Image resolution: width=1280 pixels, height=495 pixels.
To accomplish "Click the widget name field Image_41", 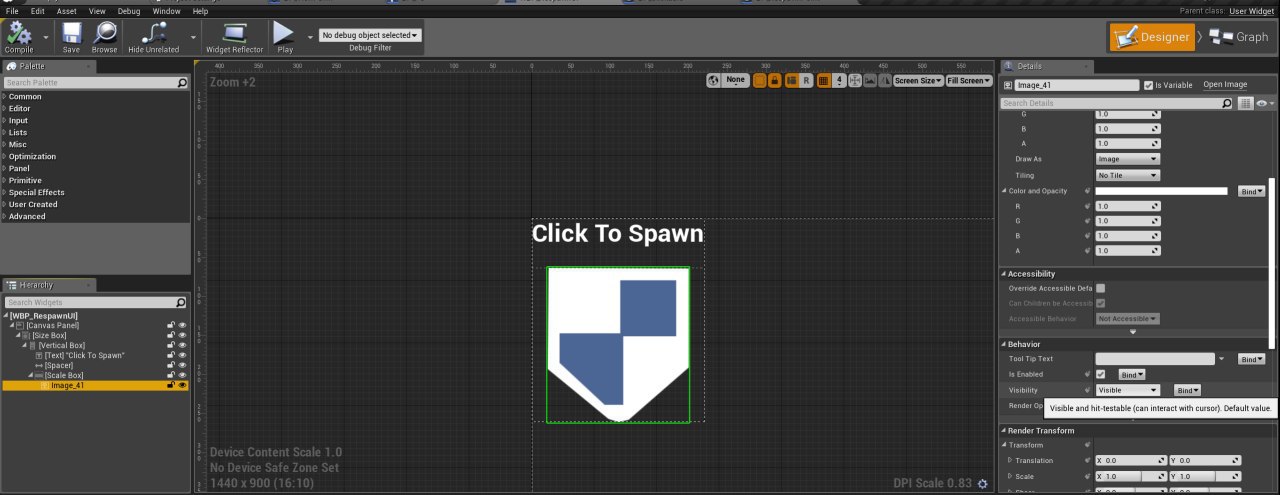I will pos(1076,85).
